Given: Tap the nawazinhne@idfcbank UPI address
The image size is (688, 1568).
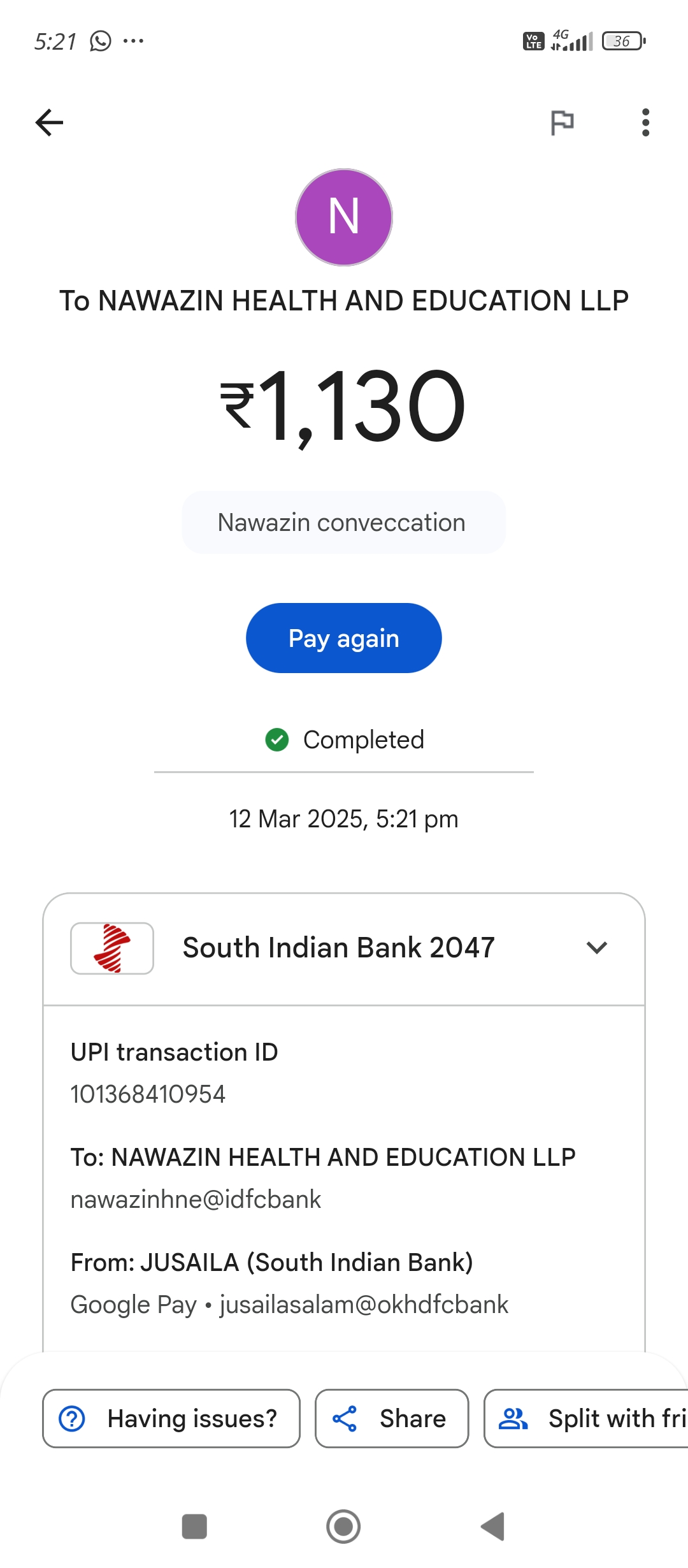Looking at the screenshot, I should (196, 1200).
